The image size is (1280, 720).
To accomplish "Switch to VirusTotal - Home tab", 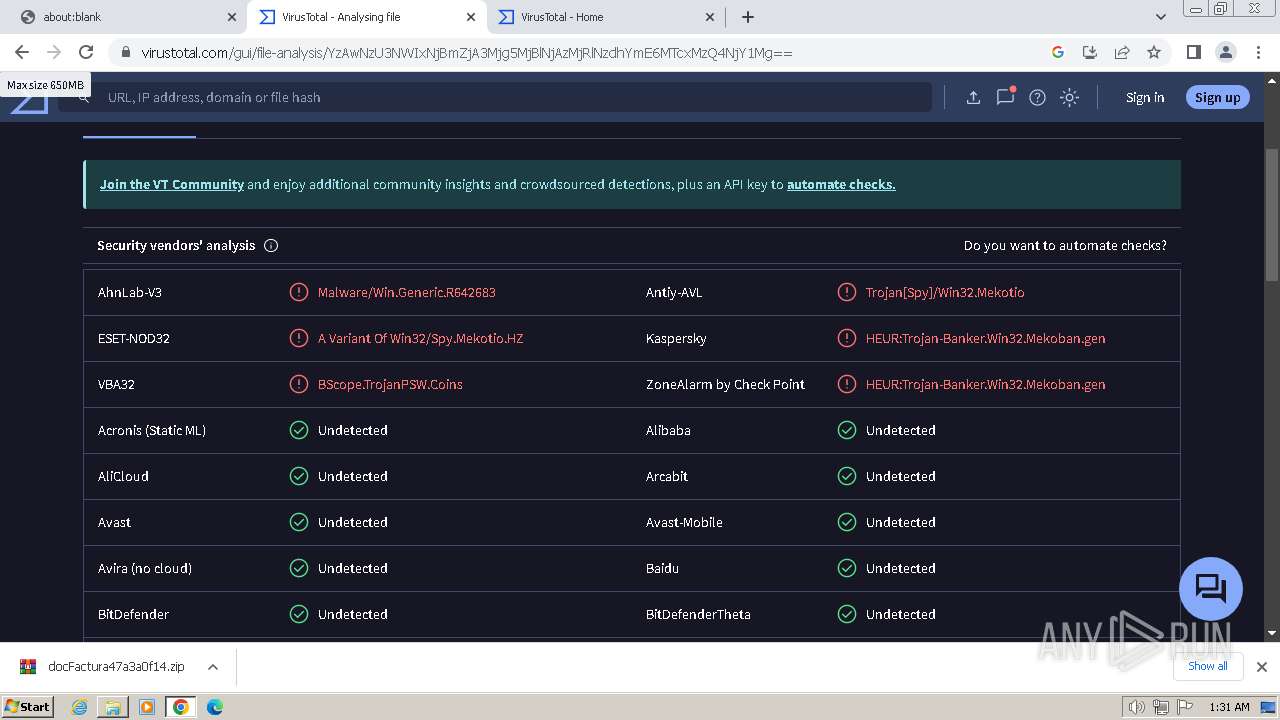I will click(x=605, y=17).
